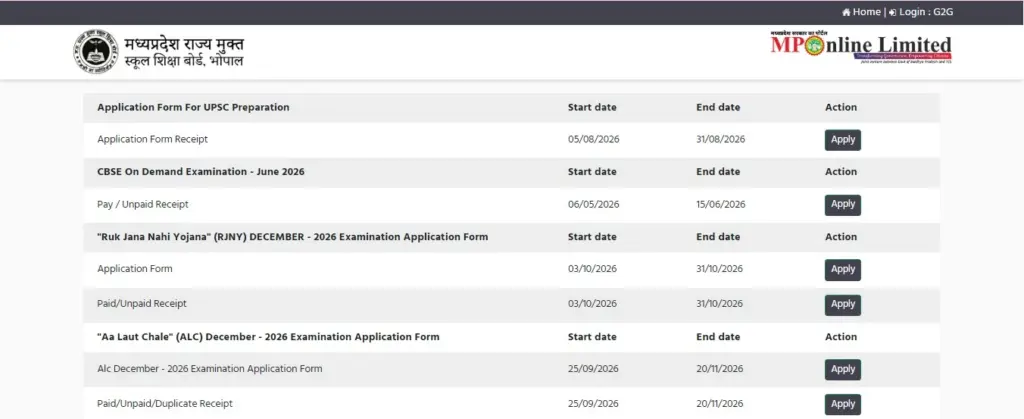Click 'Pay / Unpaid Receipt' row text
This screenshot has width=1024, height=419.
[x=143, y=204]
